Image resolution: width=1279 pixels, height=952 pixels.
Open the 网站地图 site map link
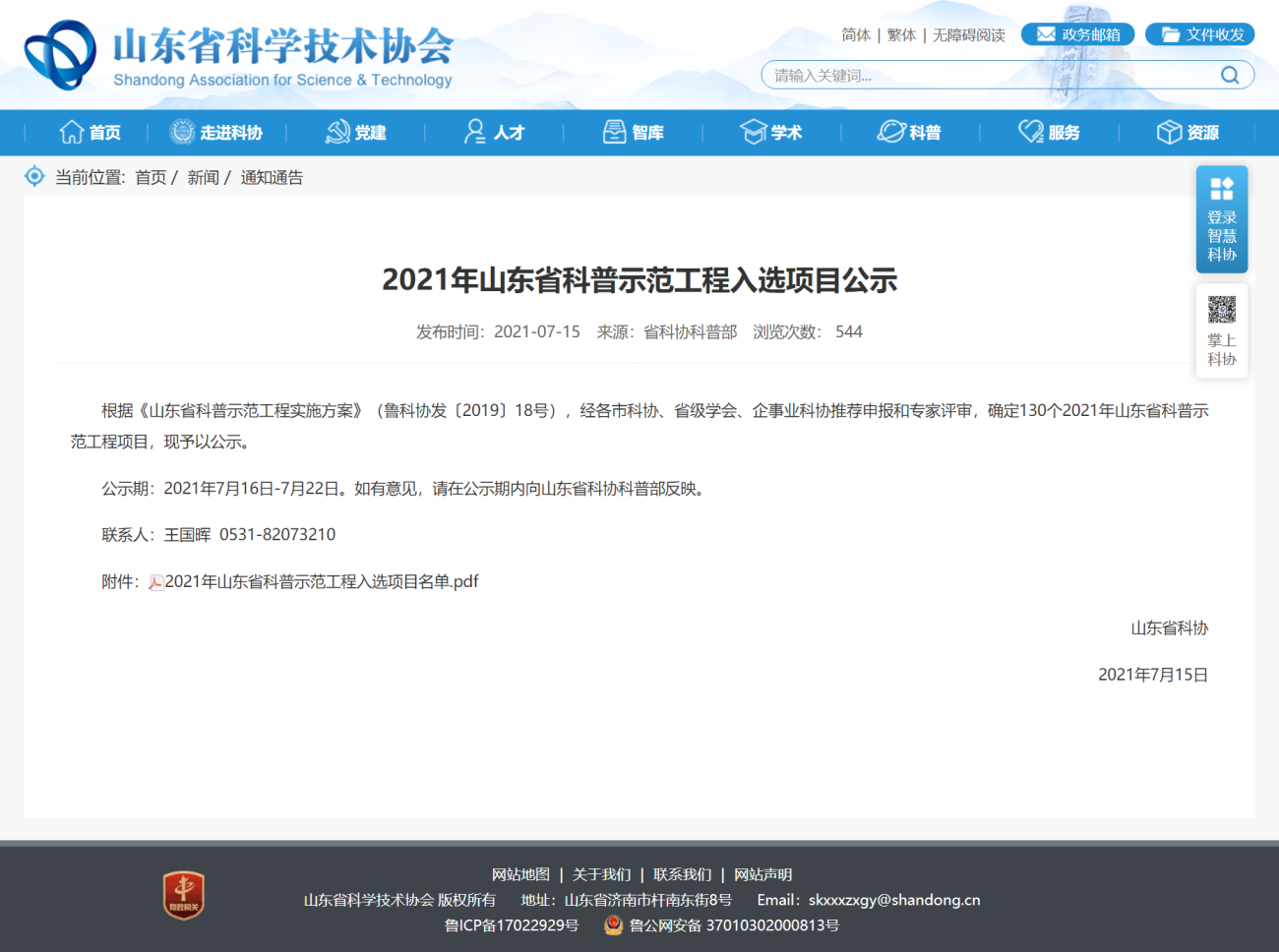click(520, 874)
